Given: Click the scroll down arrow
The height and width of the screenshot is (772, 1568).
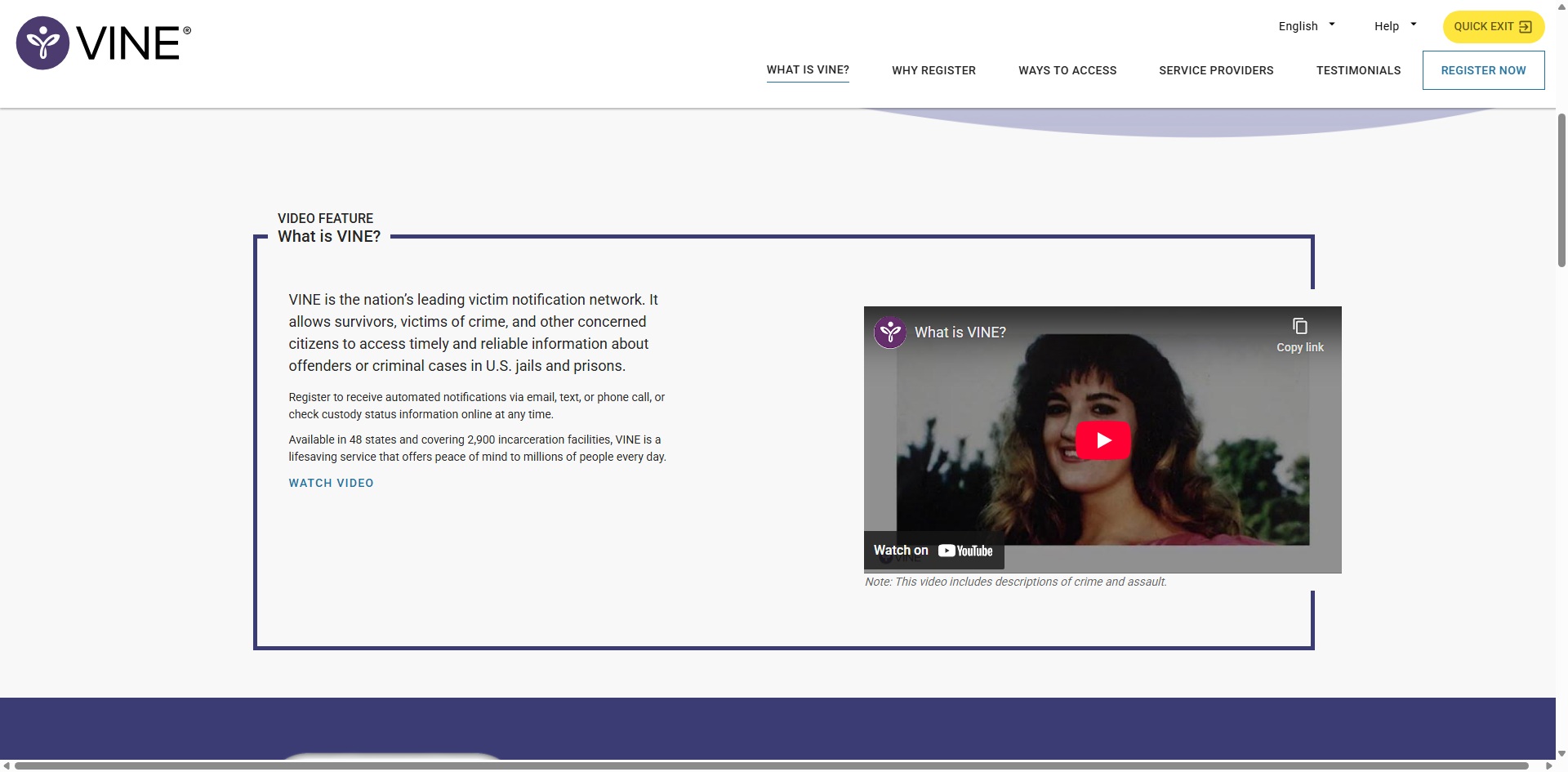Looking at the screenshot, I should [1561, 753].
